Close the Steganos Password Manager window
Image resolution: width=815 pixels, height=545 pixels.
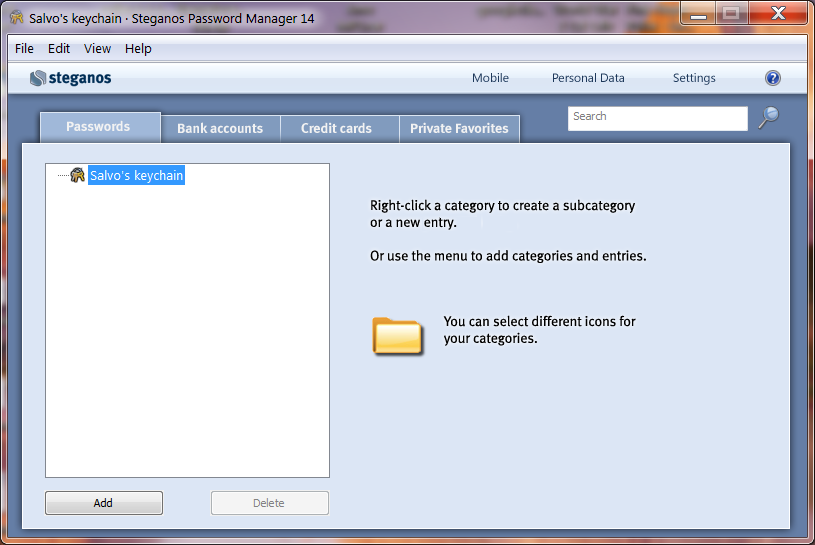pos(778,13)
